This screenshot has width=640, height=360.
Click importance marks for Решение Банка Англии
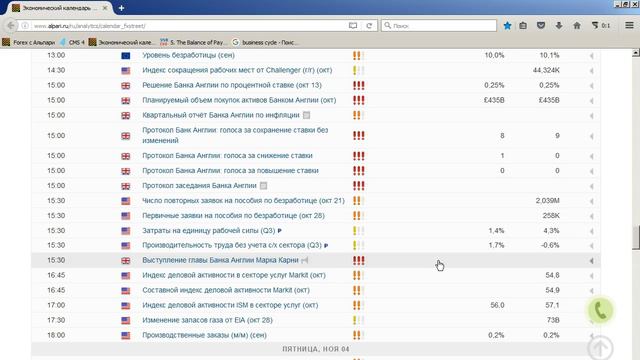coord(358,85)
